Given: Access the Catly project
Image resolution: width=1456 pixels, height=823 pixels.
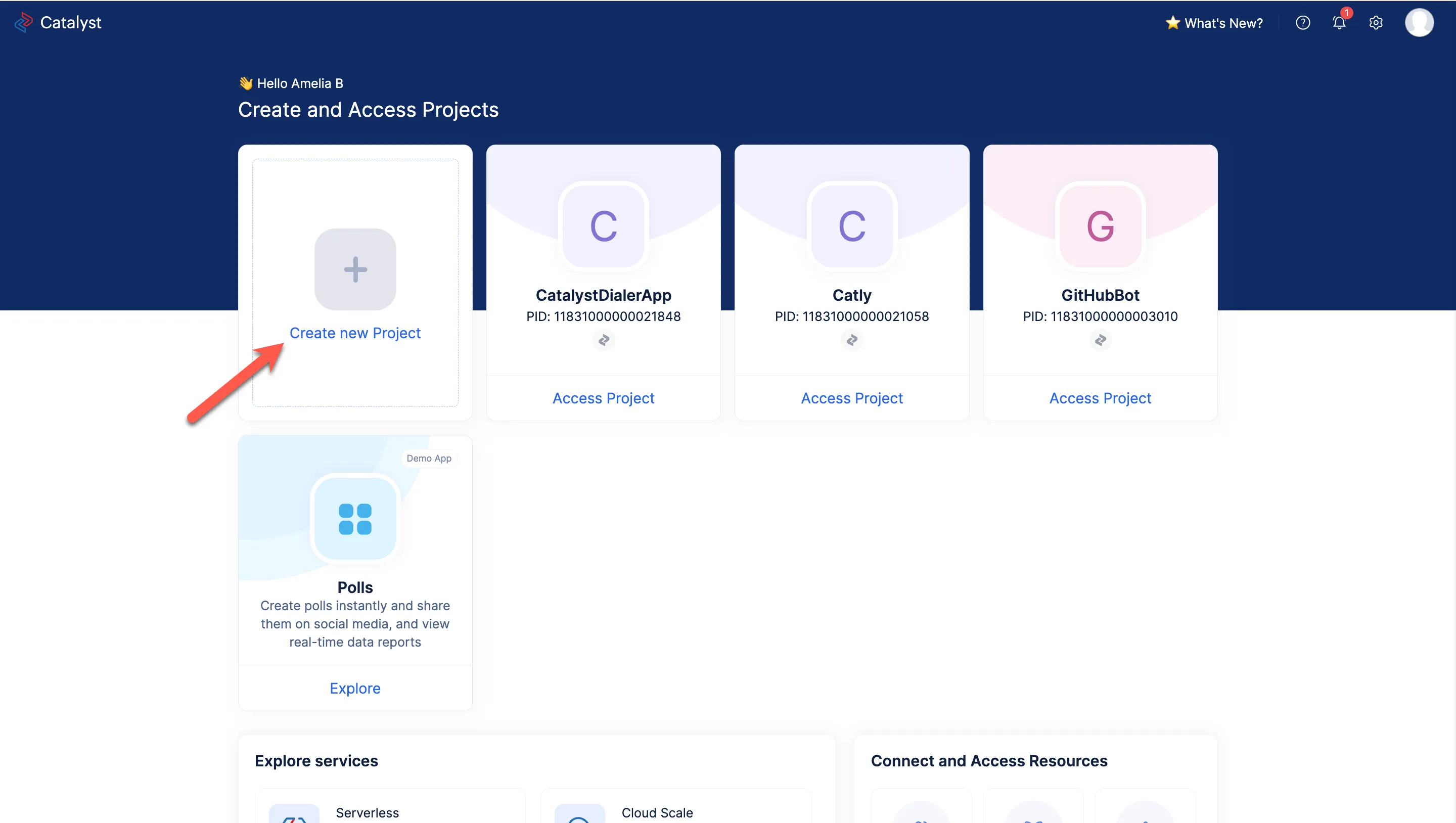Looking at the screenshot, I should click(x=852, y=398).
